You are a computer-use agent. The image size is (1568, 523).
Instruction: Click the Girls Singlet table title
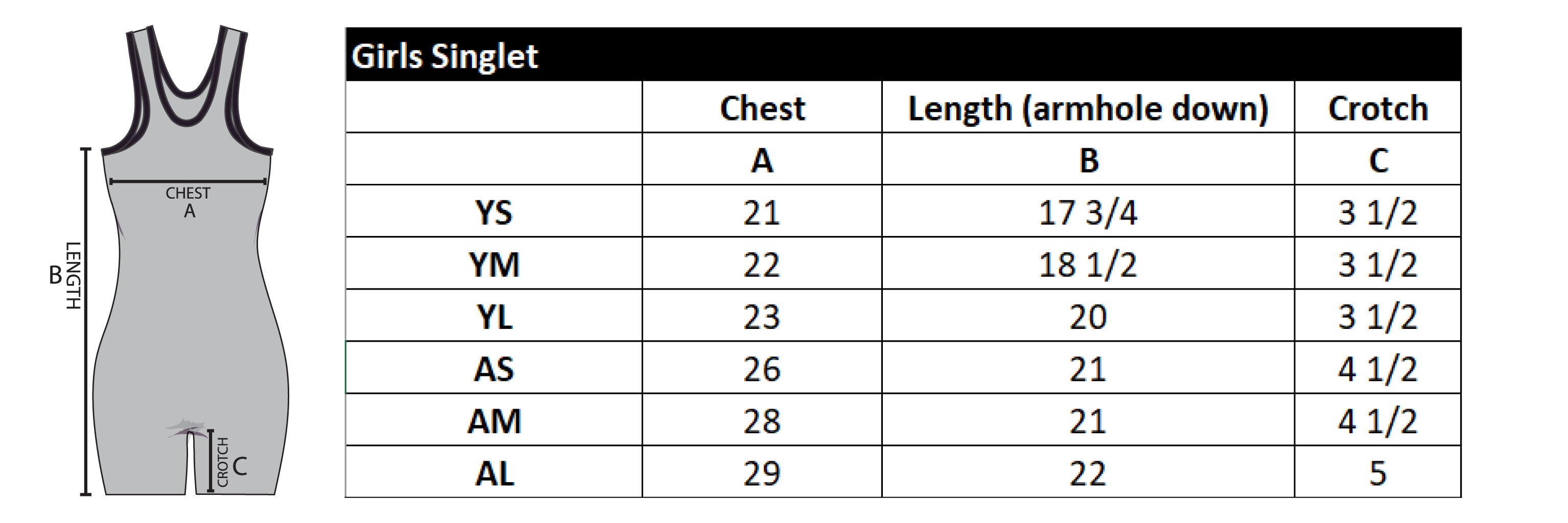444,57
